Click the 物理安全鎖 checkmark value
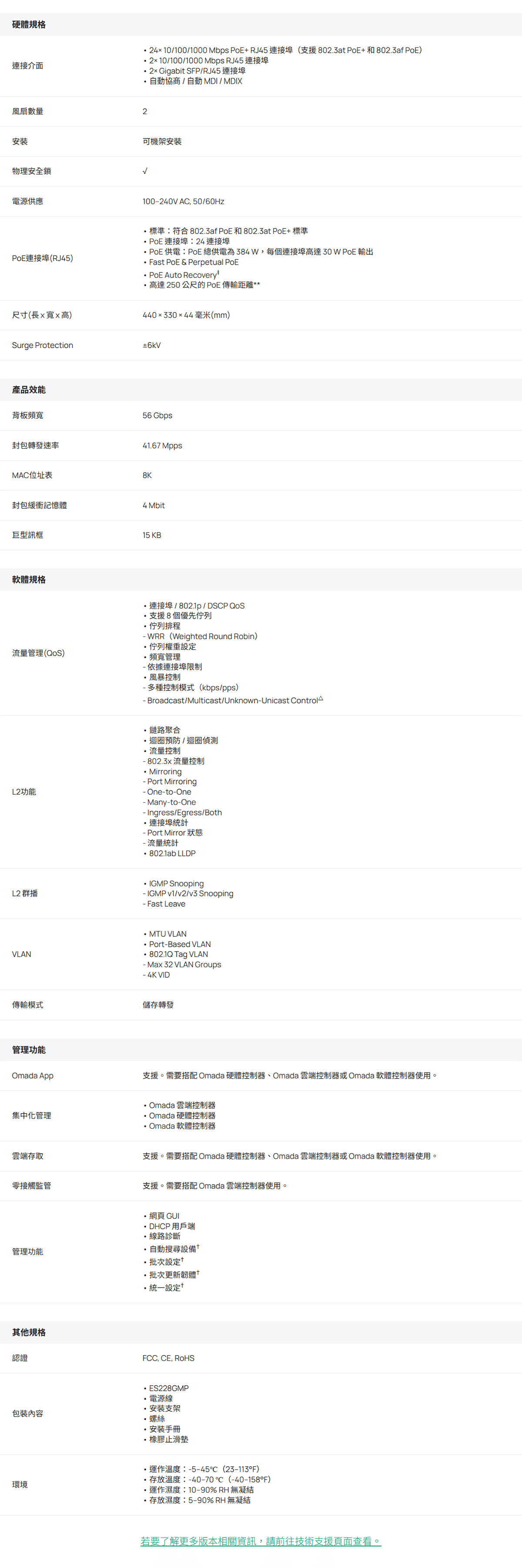The width and height of the screenshot is (522, 1568). (145, 171)
